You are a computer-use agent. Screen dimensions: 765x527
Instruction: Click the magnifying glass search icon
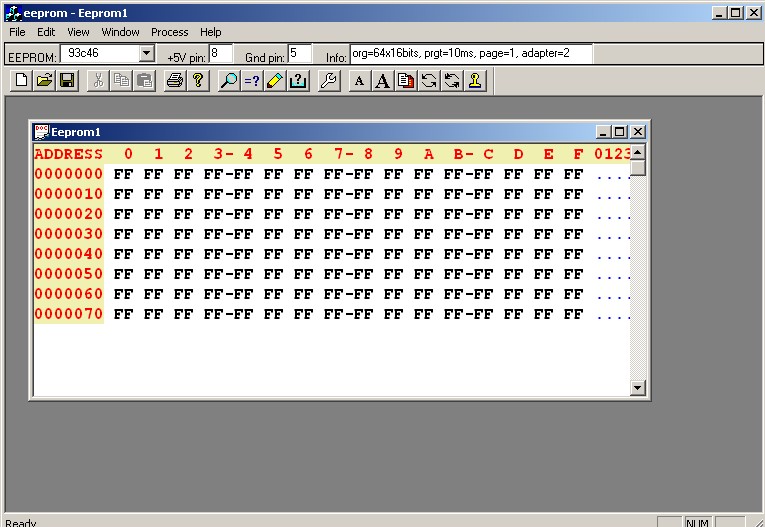pyautogui.click(x=229, y=81)
